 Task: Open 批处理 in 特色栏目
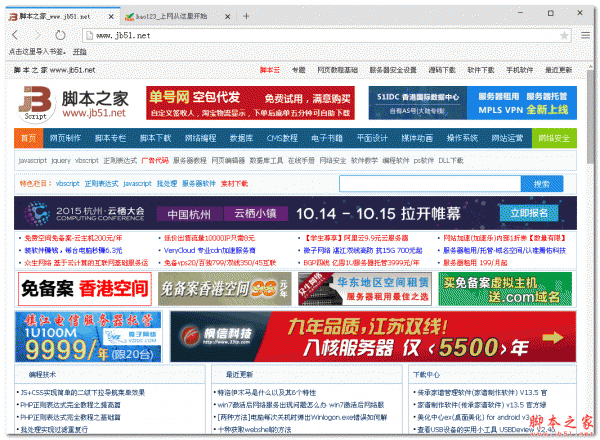(167, 184)
